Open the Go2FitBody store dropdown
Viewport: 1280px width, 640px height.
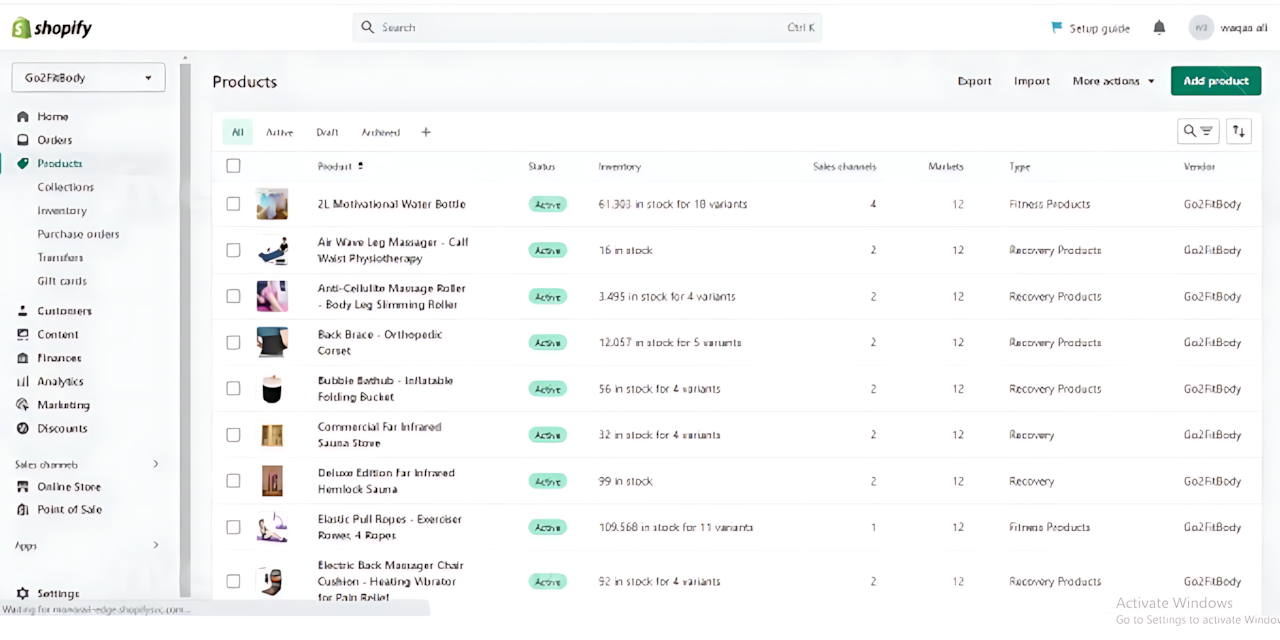click(88, 77)
